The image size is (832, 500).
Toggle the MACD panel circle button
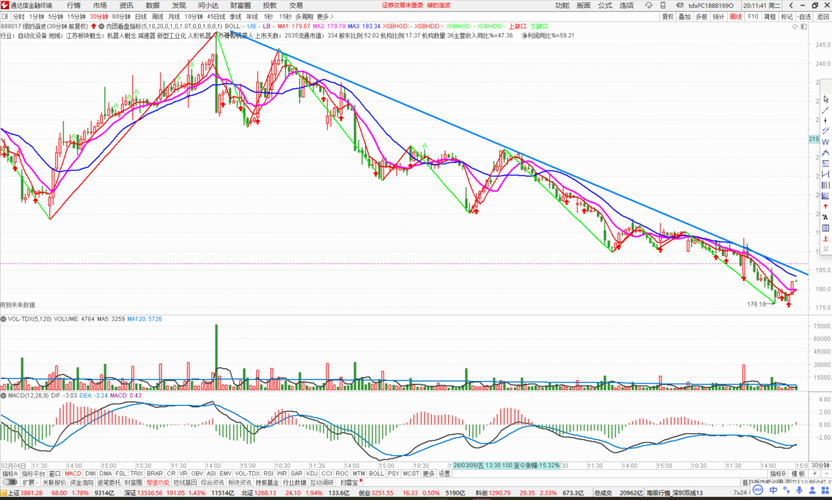pos(3,395)
